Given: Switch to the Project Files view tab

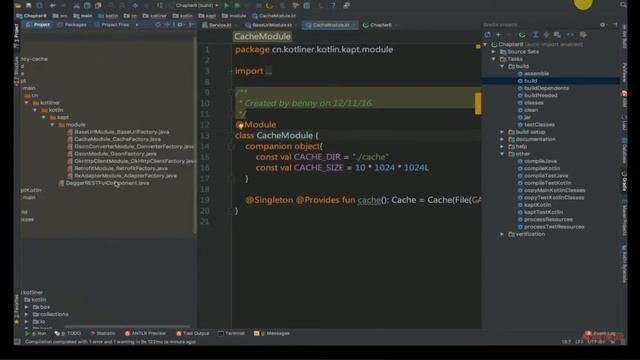Looking at the screenshot, I should click(x=111, y=25).
